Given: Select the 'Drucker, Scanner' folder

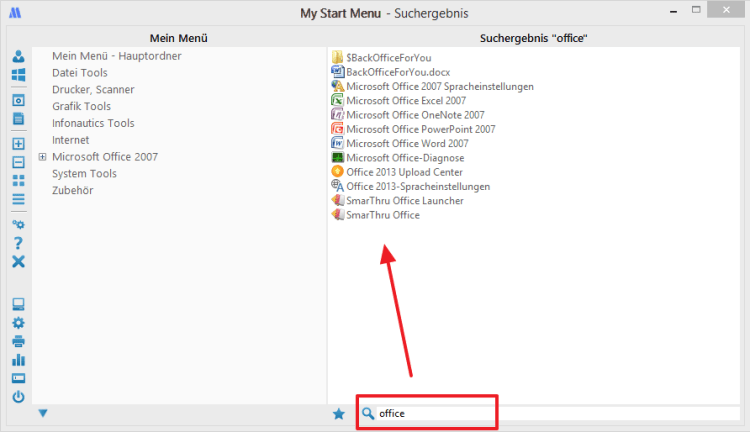Looking at the screenshot, I should 93,89.
